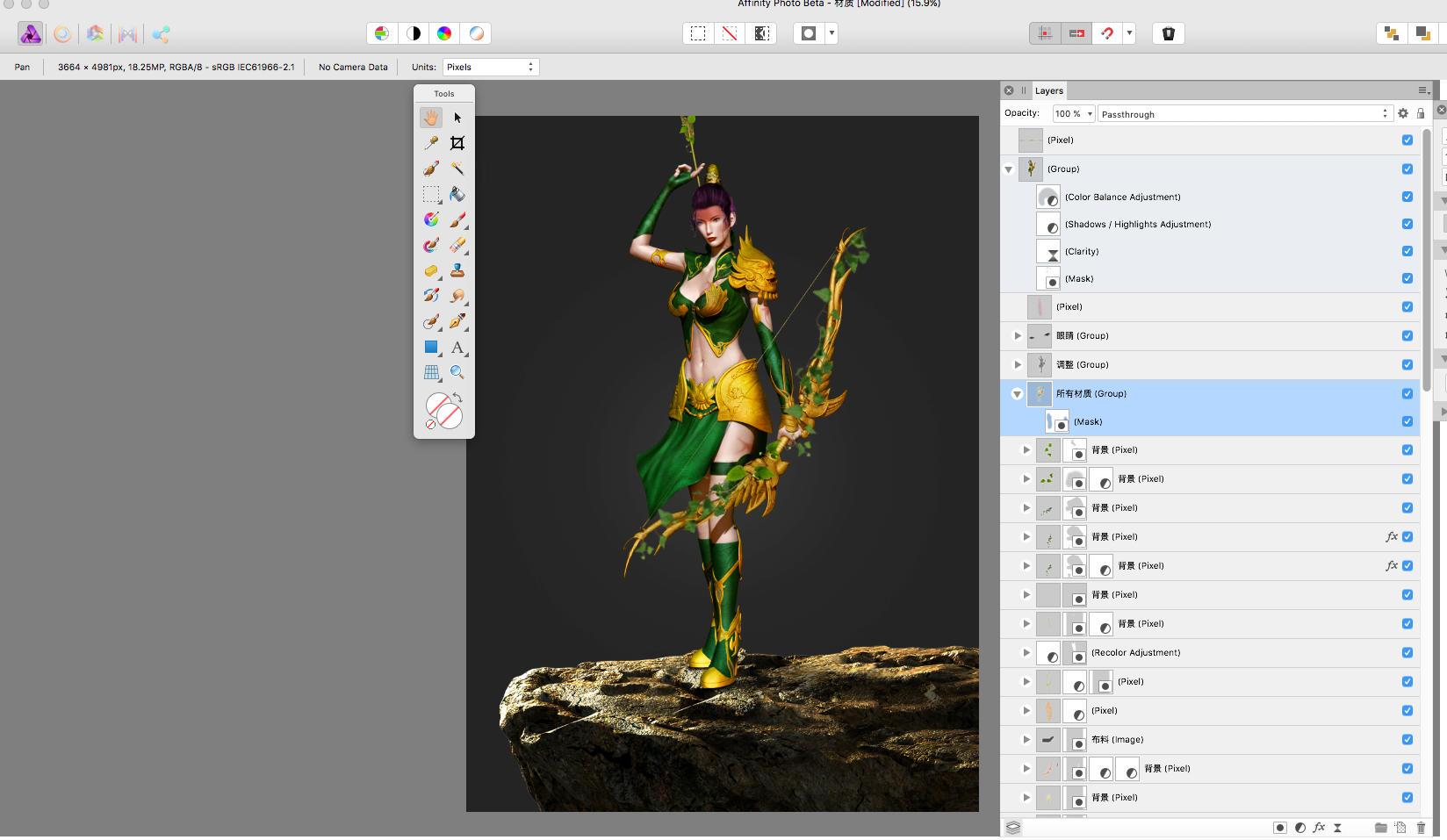1447x840 pixels.
Task: Toggle visibility of Recolor Adjustment layer
Action: 1407,652
